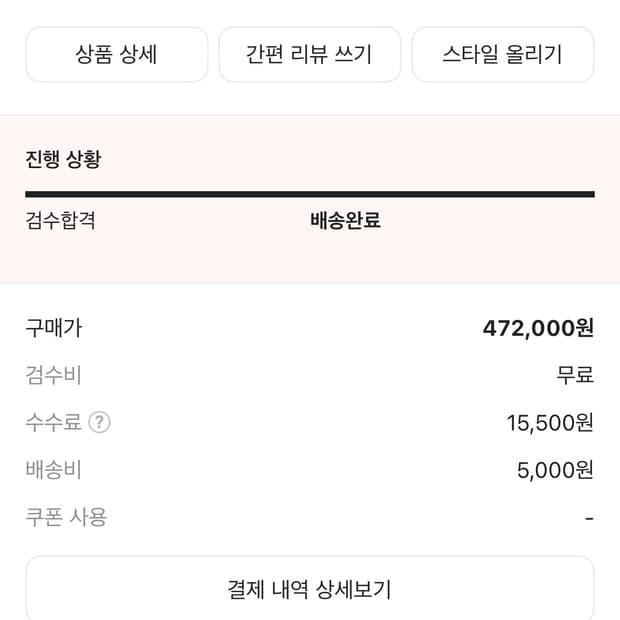Image resolution: width=620 pixels, height=620 pixels.
Task: Click the fee help question mark icon
Action: click(x=99, y=423)
